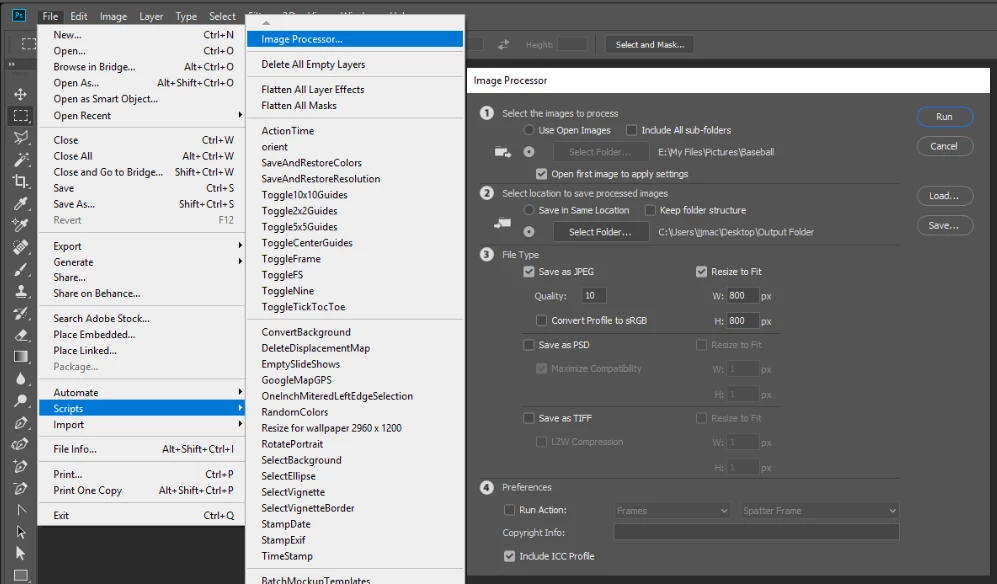997x584 pixels.
Task: Choose Delete All Empty Layers
Action: coord(355,64)
